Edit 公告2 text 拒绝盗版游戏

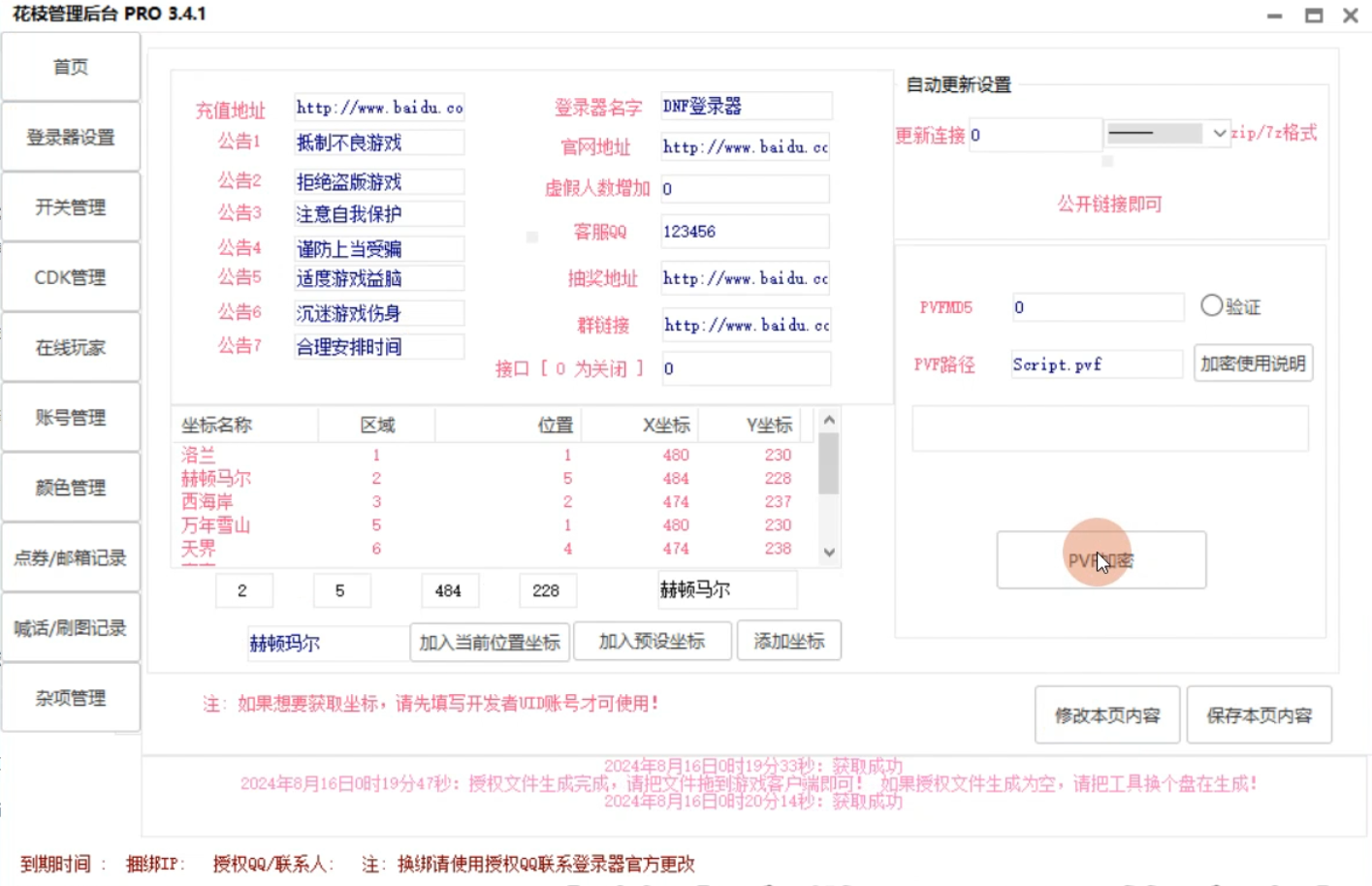point(379,181)
